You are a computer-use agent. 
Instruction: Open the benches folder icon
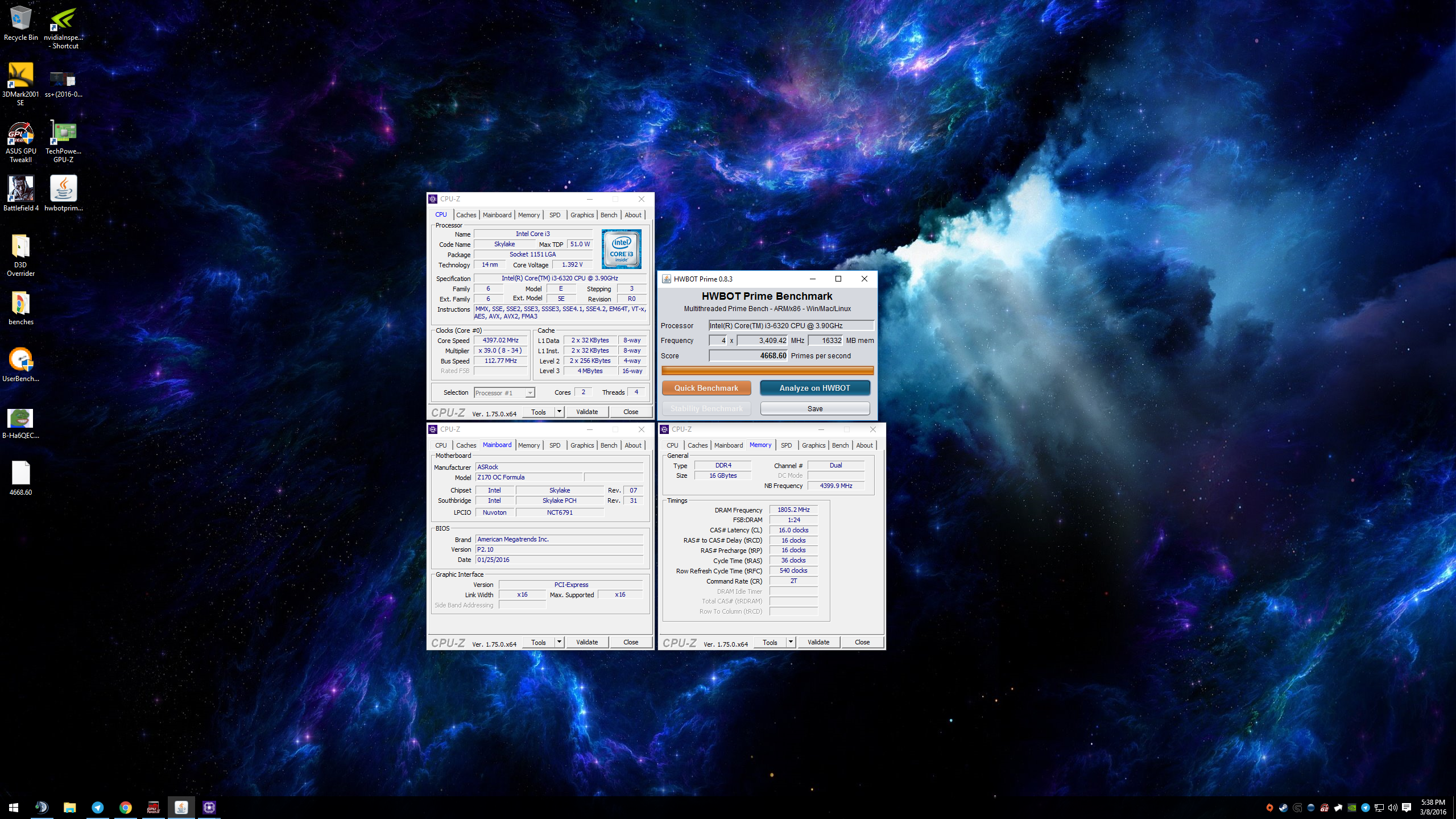point(20,308)
